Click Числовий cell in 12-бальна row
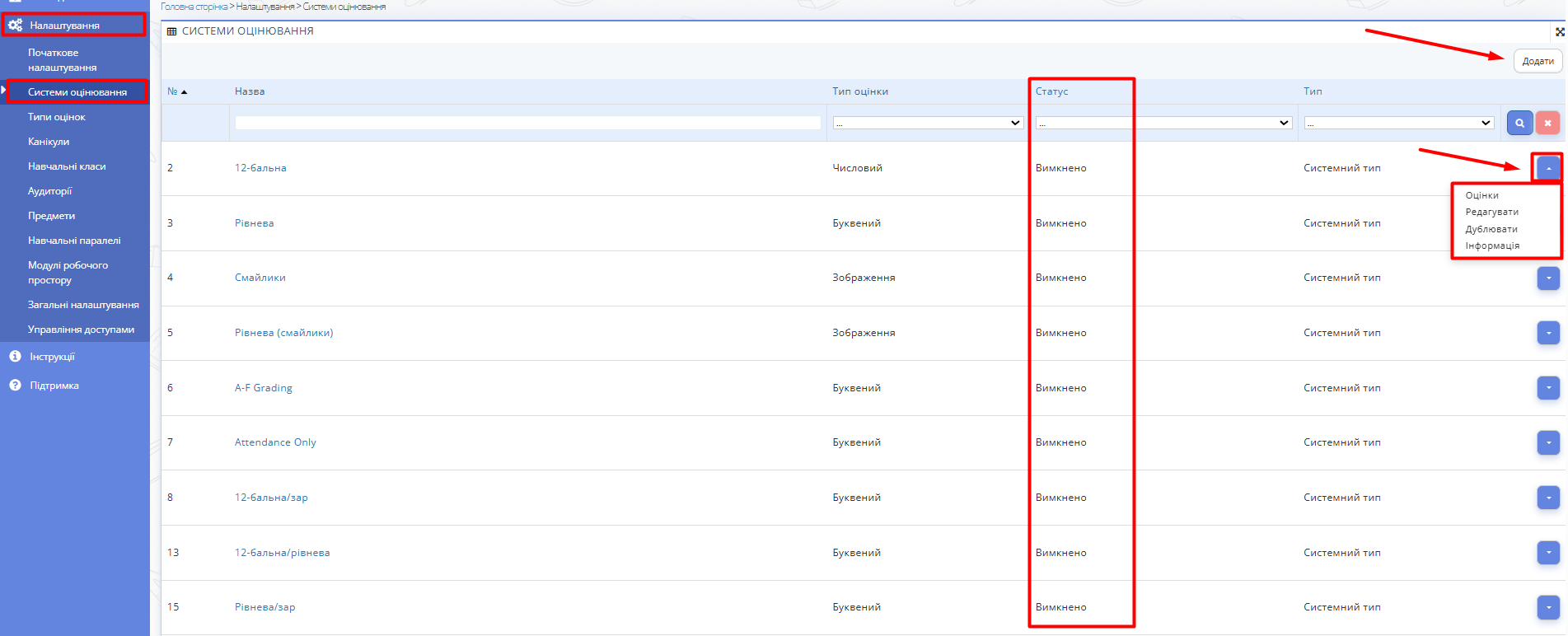The height and width of the screenshot is (636, 1568). click(857, 168)
